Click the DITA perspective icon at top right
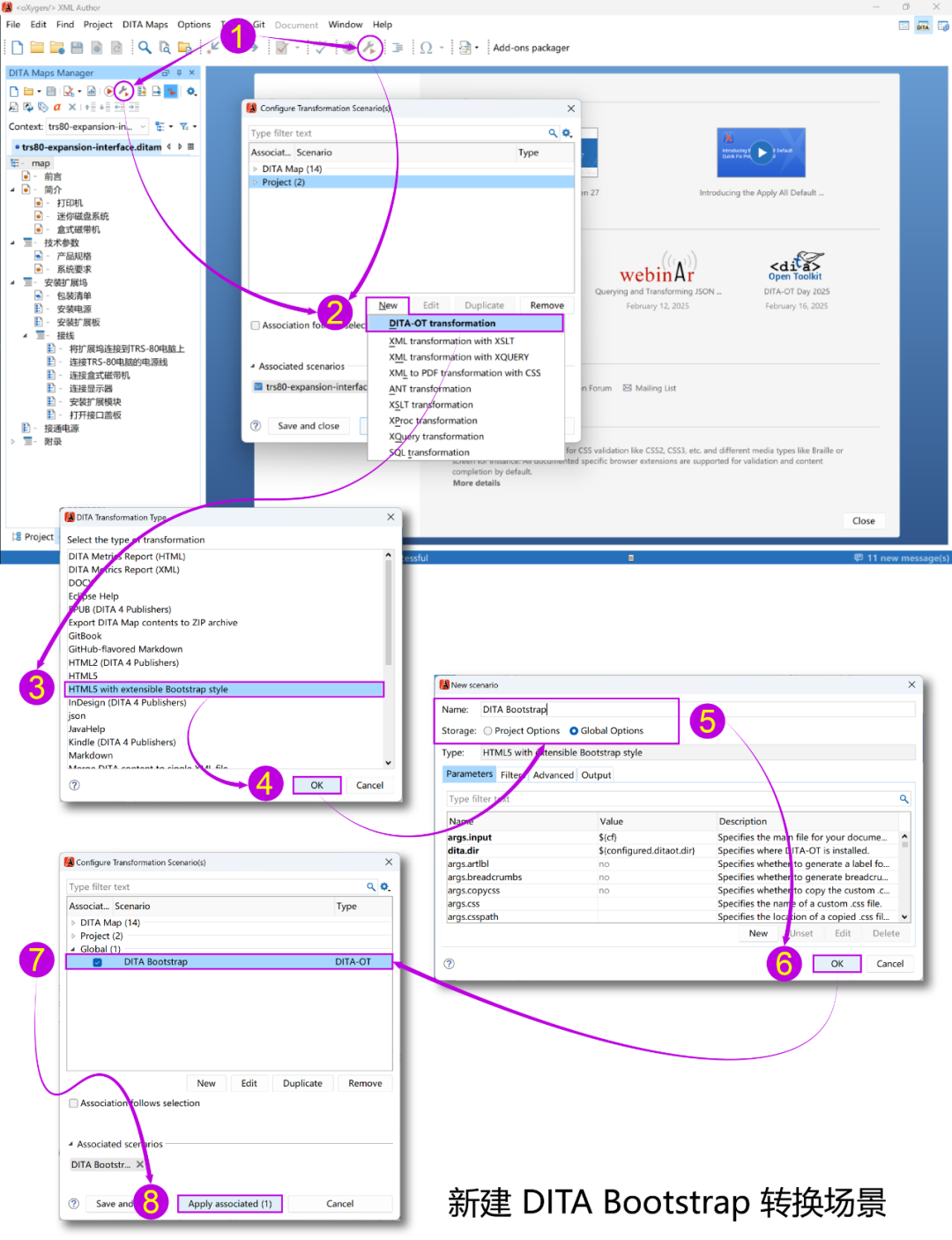 coord(923,26)
